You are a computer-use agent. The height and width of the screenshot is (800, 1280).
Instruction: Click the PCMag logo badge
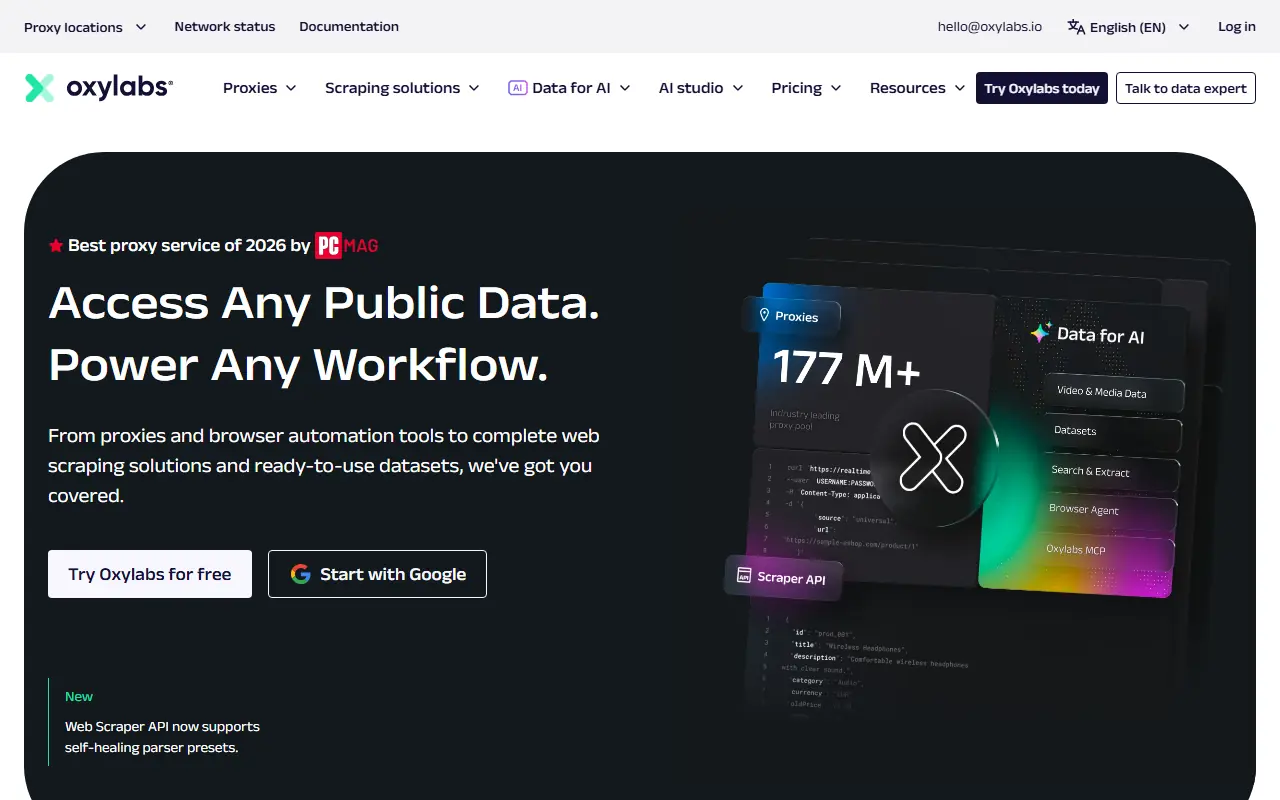pos(345,245)
